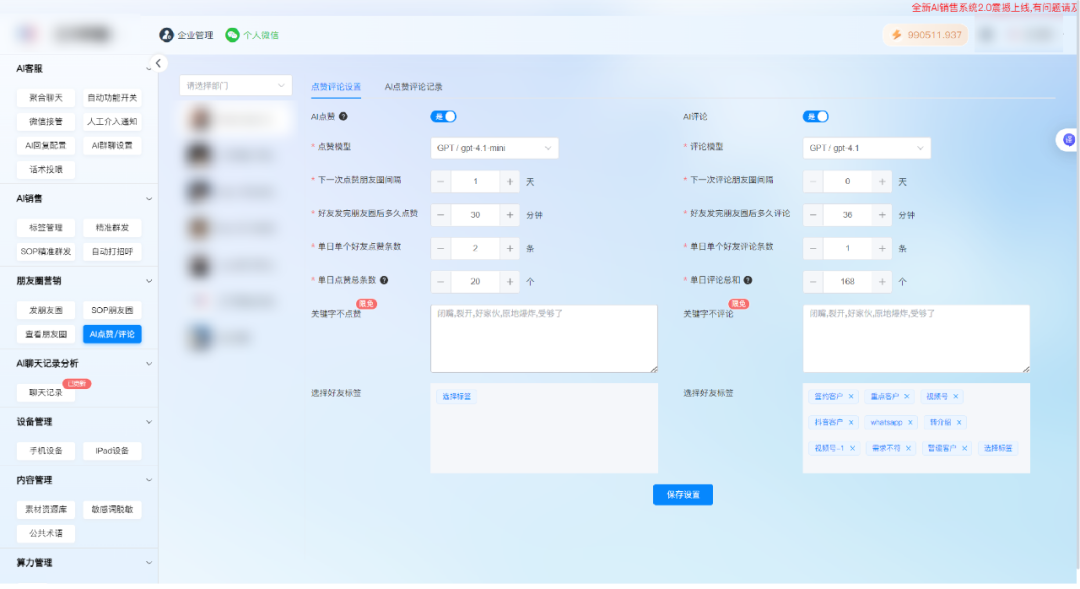Remove the 重点客户 tag

pyautogui.click(x=907, y=397)
